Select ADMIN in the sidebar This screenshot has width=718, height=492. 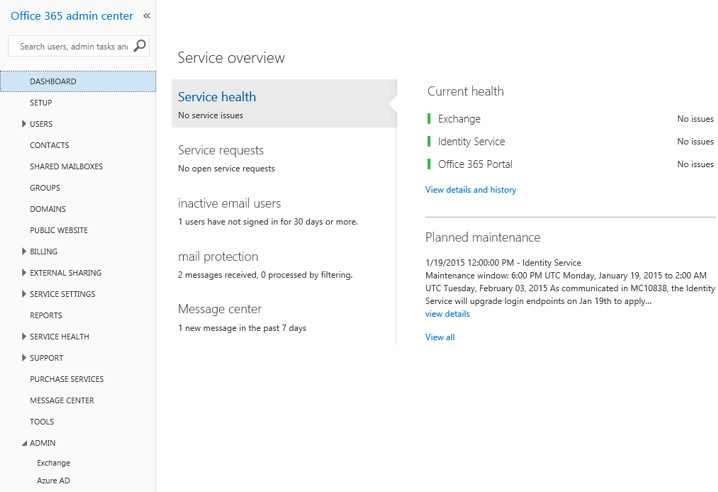click(x=43, y=443)
